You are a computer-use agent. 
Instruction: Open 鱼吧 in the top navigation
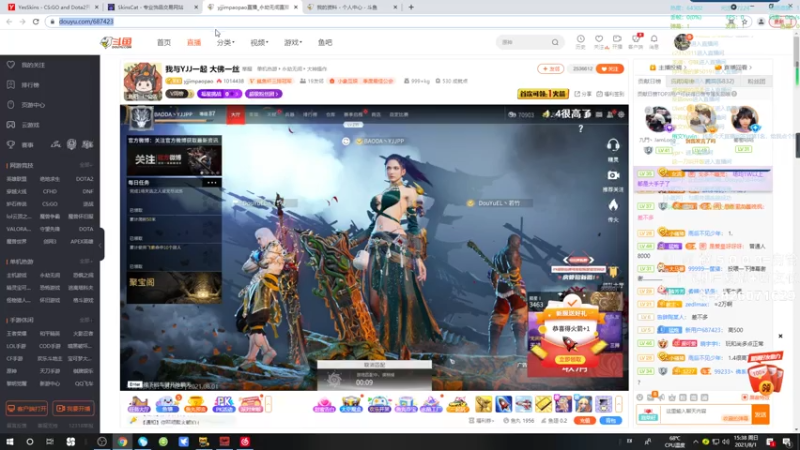(325, 42)
